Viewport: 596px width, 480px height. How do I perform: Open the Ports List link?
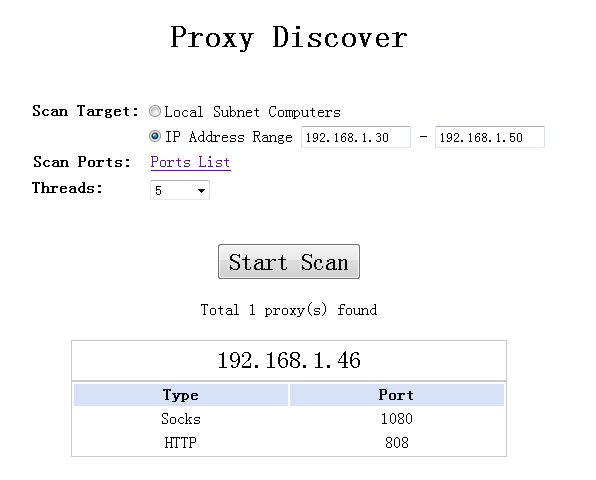point(190,162)
